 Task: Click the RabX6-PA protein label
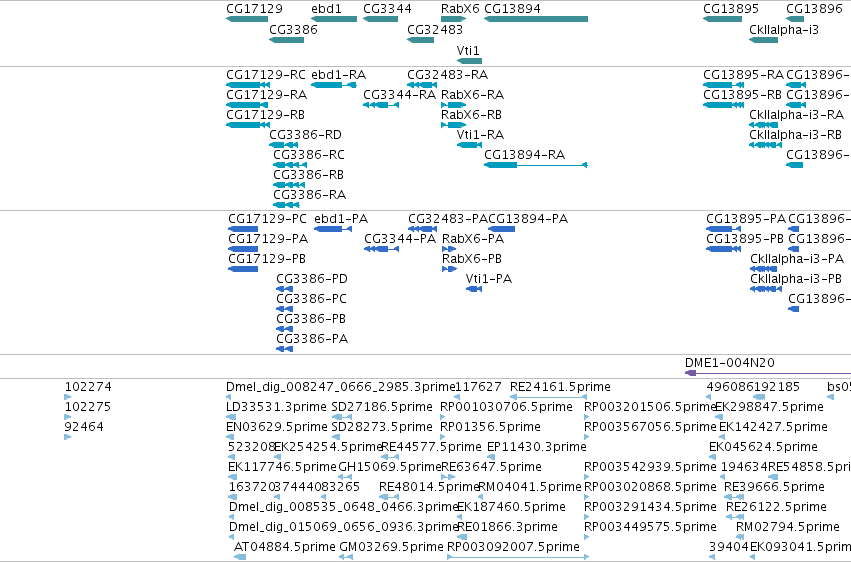click(473, 239)
